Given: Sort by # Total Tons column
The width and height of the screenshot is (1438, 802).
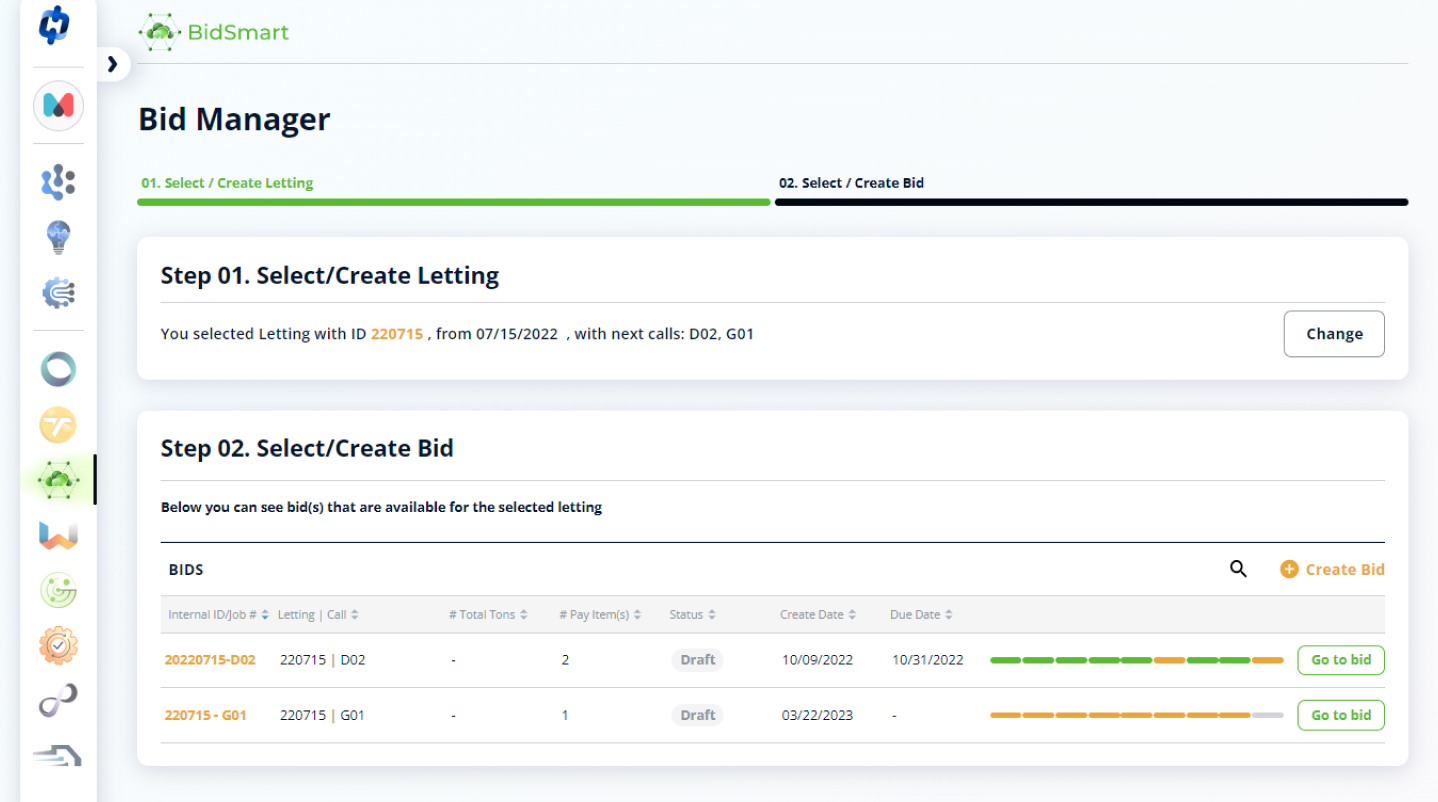Looking at the screenshot, I should pyautogui.click(x=488, y=615).
